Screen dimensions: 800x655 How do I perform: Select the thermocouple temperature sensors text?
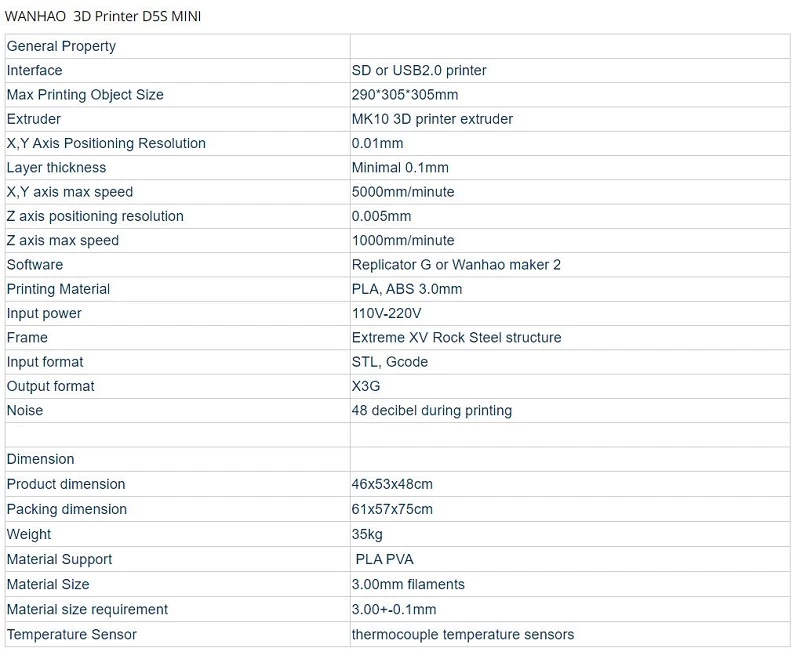click(462, 634)
